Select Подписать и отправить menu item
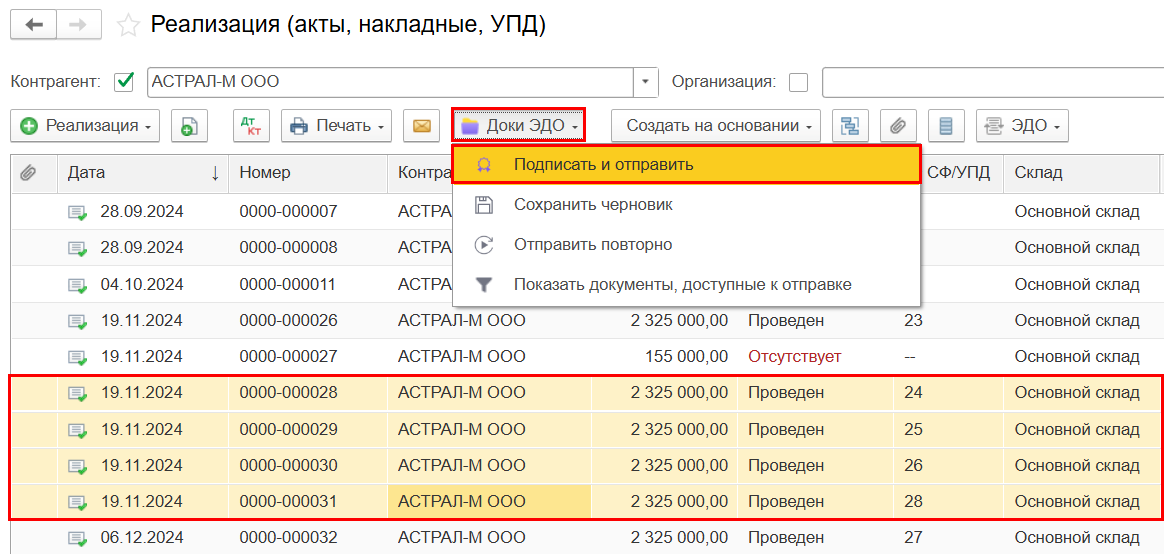 click(x=603, y=164)
